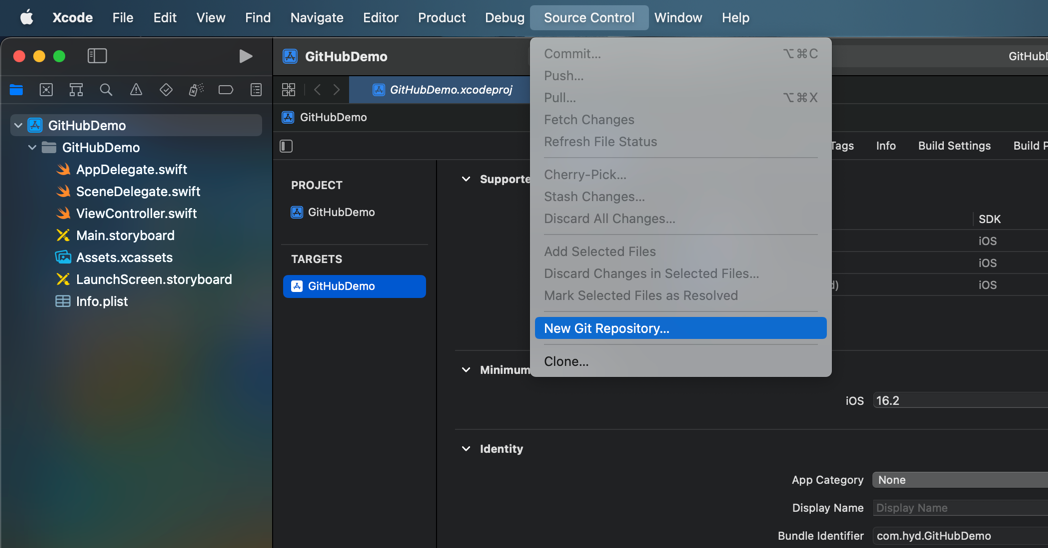Open the Source Control navigator icon
The width and height of the screenshot is (1048, 548).
[x=46, y=90]
